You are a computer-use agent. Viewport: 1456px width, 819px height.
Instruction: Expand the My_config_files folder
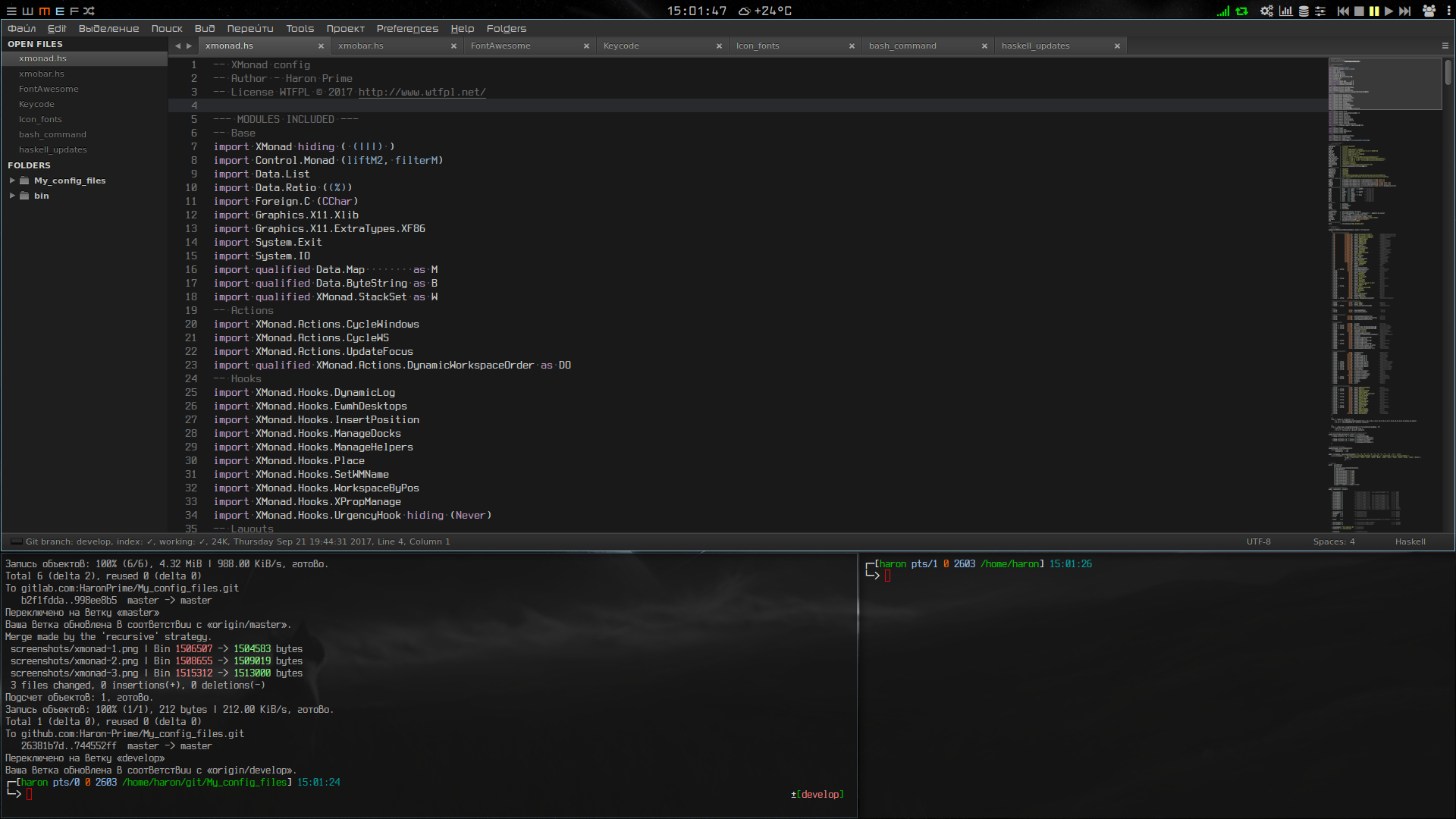coord(12,180)
